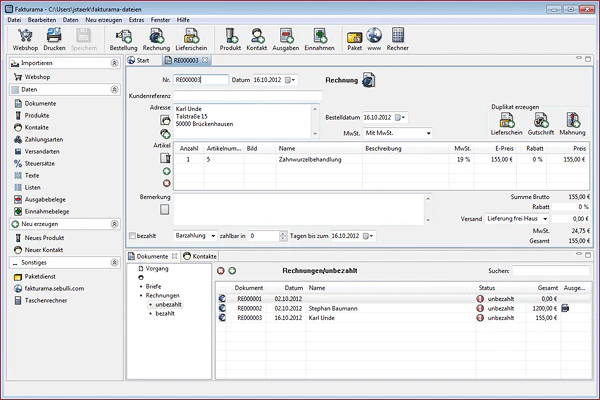600x400 pixels.
Task: Open the Extras menu
Action: 136,20
